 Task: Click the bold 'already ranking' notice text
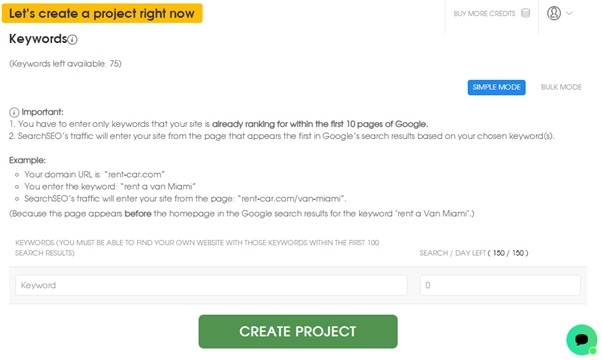320,124
